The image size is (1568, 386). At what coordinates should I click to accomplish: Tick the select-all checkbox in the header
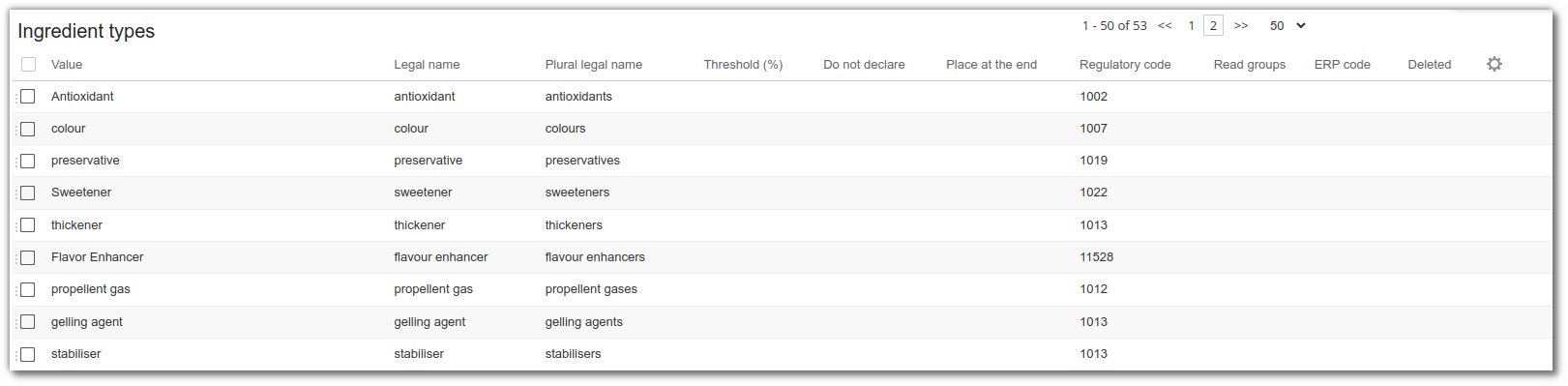(x=28, y=65)
